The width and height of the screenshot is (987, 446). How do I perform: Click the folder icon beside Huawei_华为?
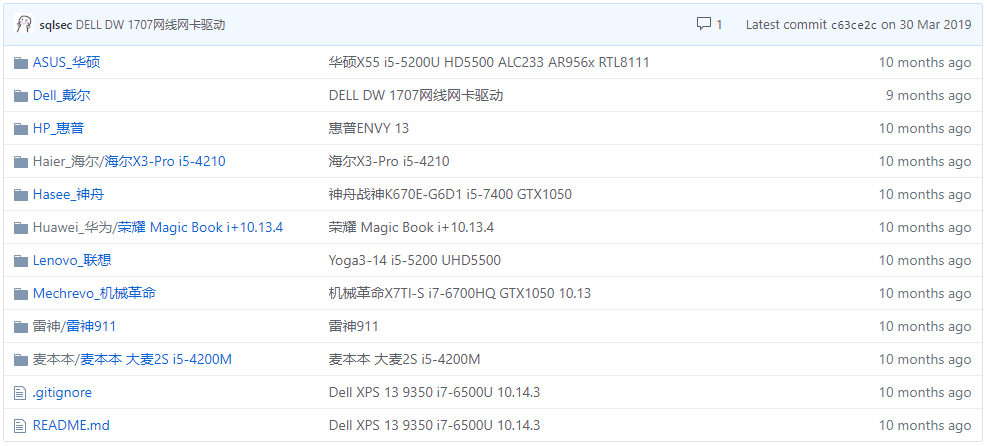[x=21, y=227]
